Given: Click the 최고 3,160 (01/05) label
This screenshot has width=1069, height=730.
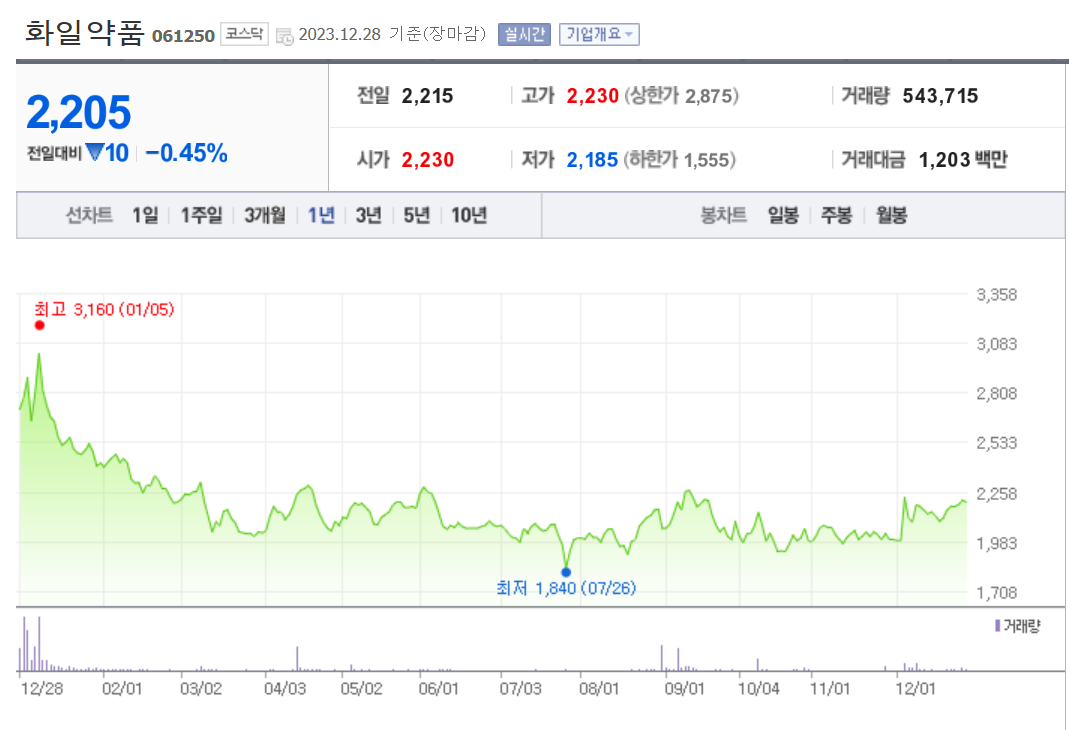Looking at the screenshot, I should pyautogui.click(x=104, y=309).
